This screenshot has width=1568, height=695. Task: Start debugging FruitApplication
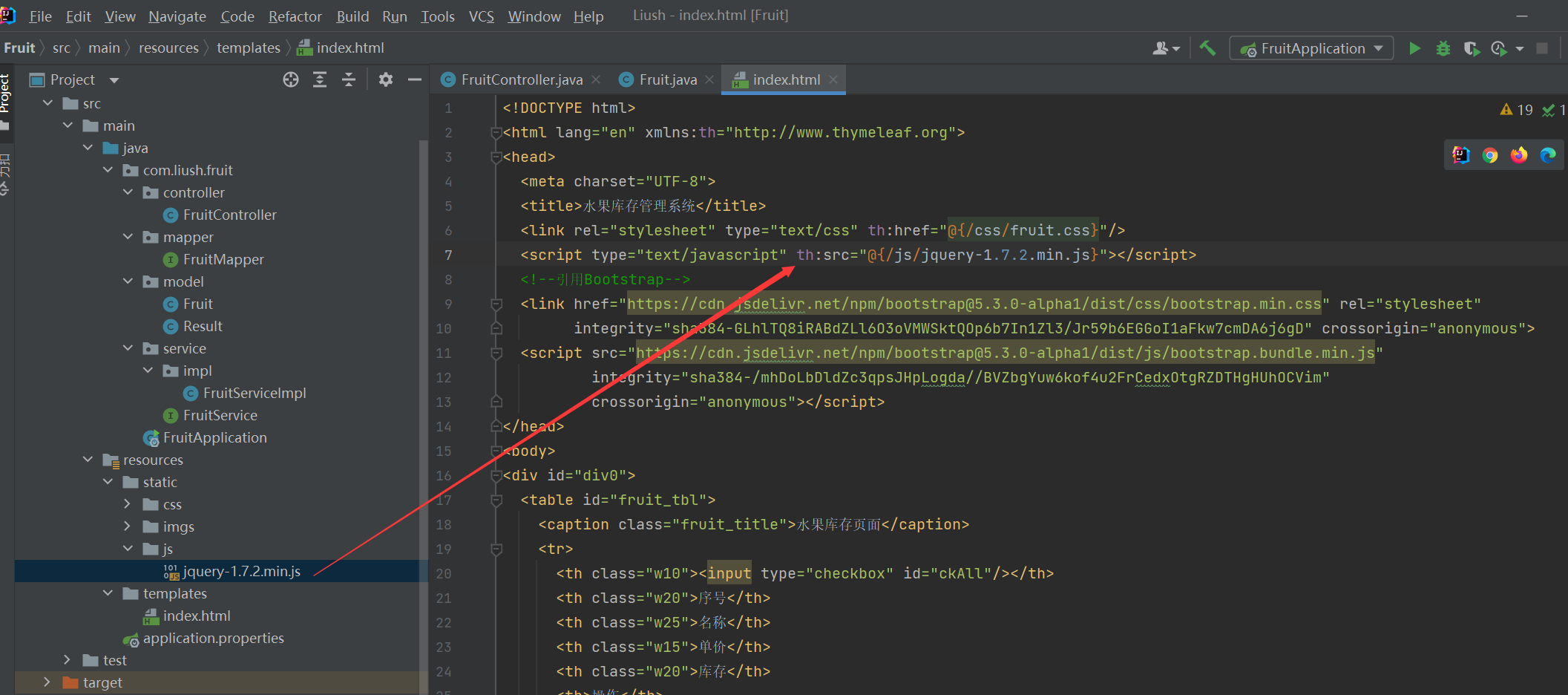point(1443,48)
